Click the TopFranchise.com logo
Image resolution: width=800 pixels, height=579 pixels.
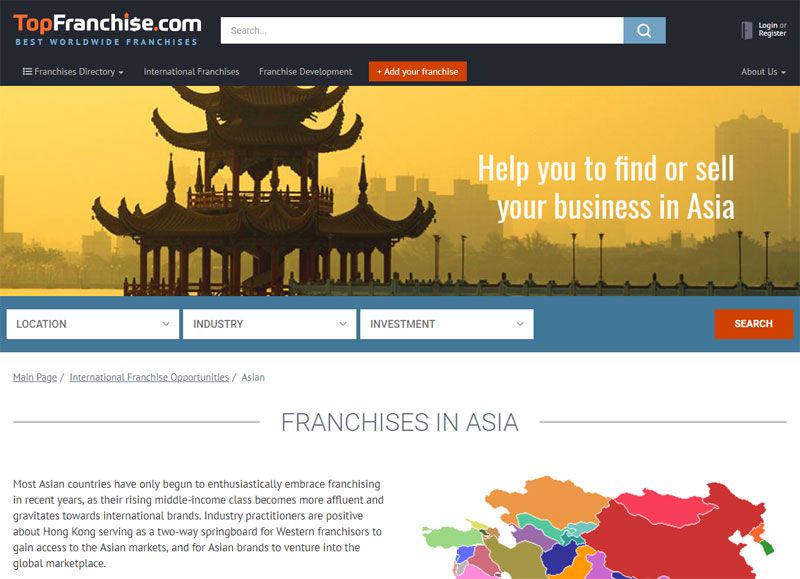click(107, 30)
